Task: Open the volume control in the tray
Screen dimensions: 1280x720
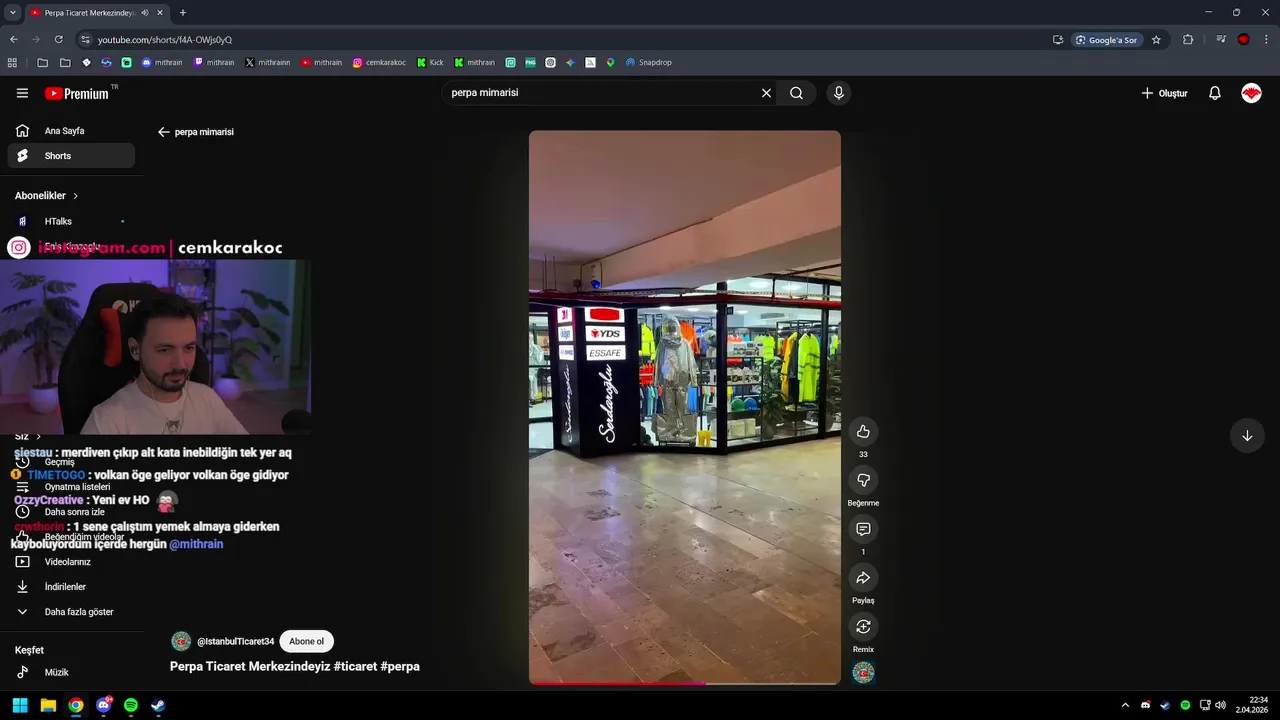Action: click(1220, 705)
